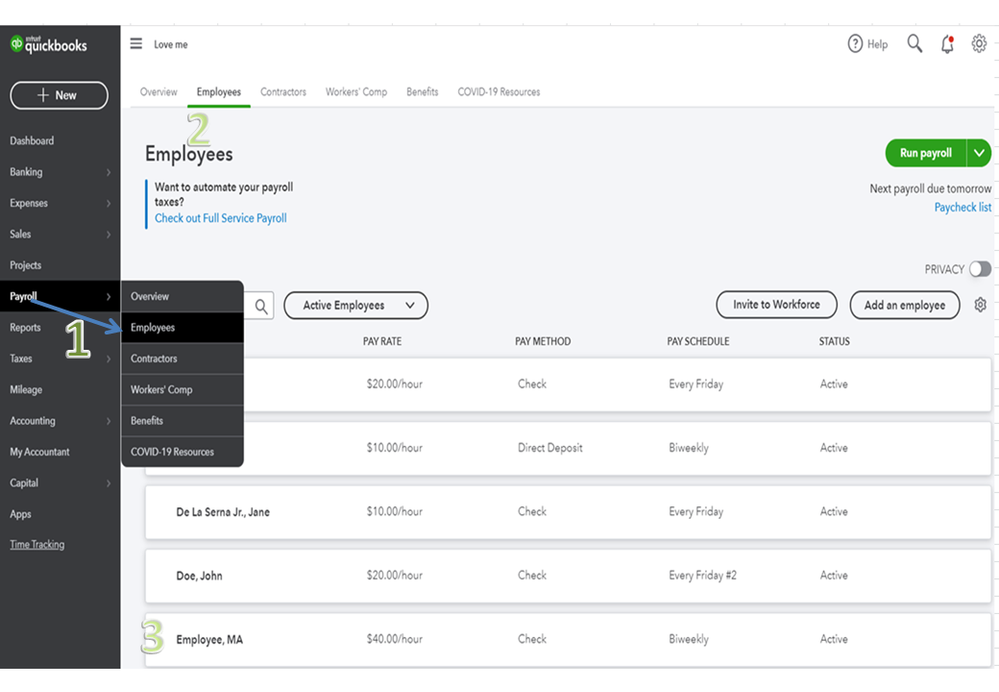Switch to the Contractors tab
This screenshot has height=692, width=999.
pos(283,92)
